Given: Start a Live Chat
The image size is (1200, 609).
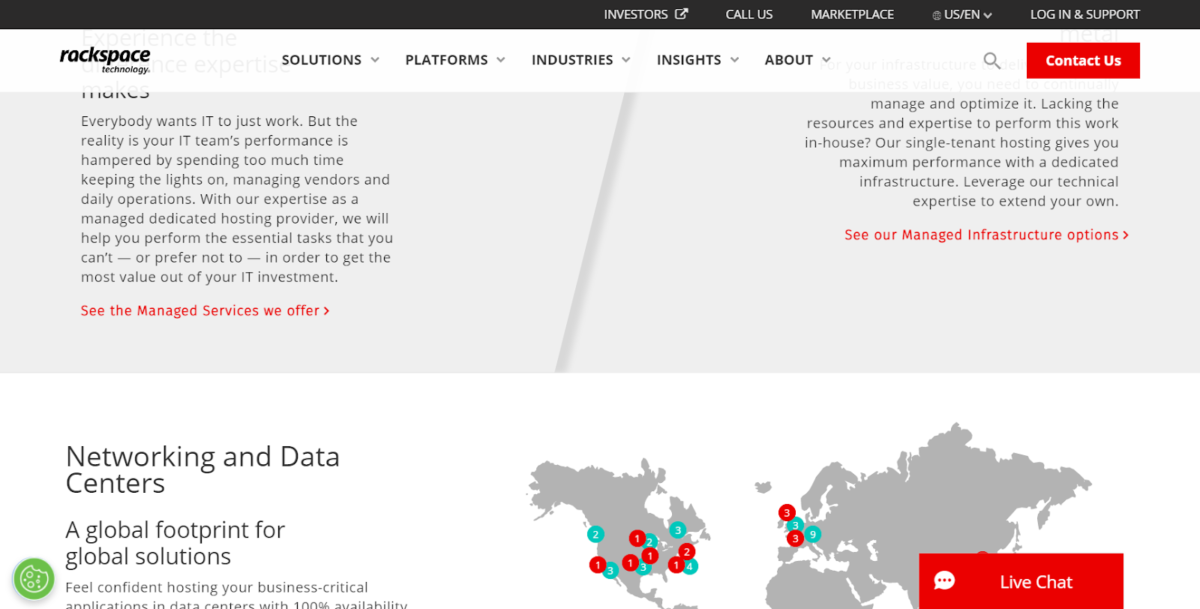Looking at the screenshot, I should click(x=1021, y=581).
